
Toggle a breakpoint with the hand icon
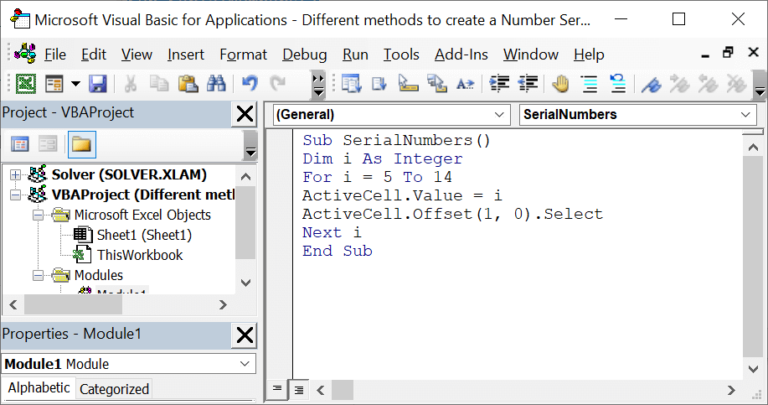[x=560, y=84]
